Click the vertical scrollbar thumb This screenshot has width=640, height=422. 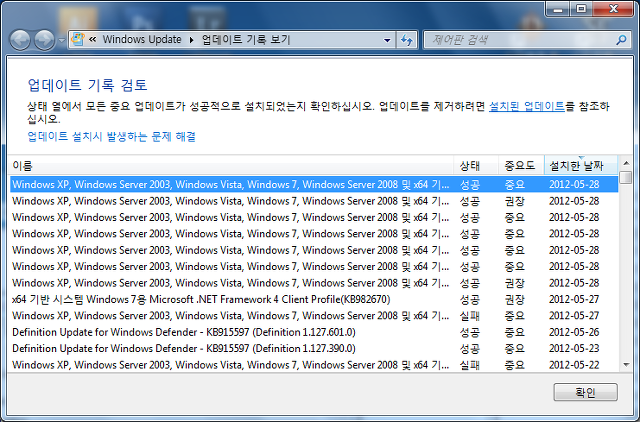[x=626, y=178]
